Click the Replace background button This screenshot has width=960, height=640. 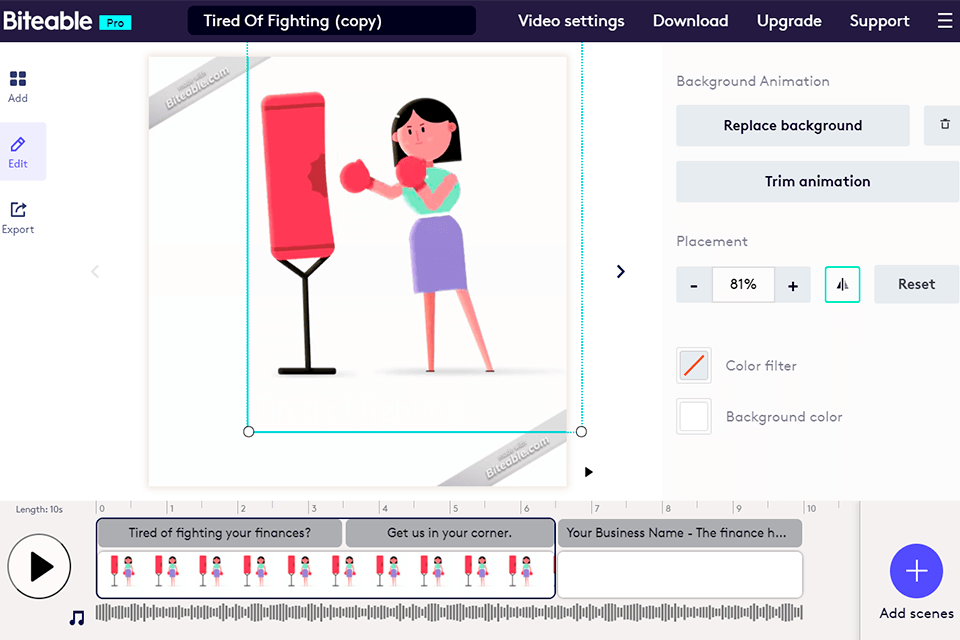click(792, 125)
